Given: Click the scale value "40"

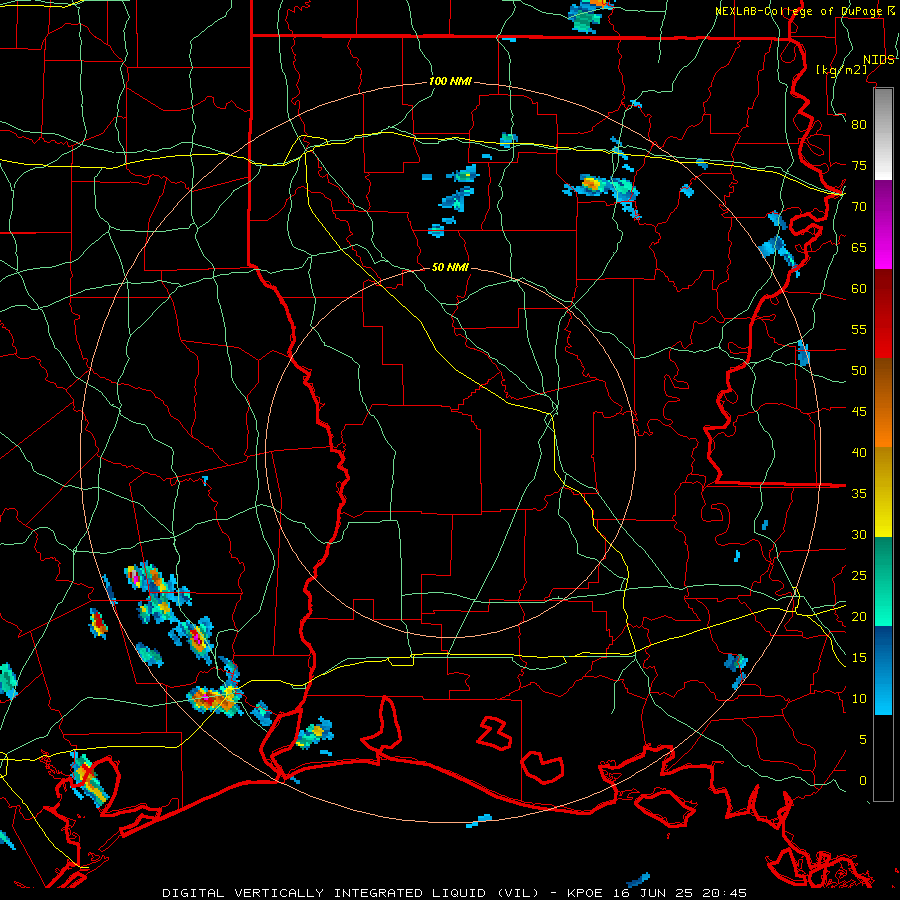Looking at the screenshot, I should click(x=859, y=453).
